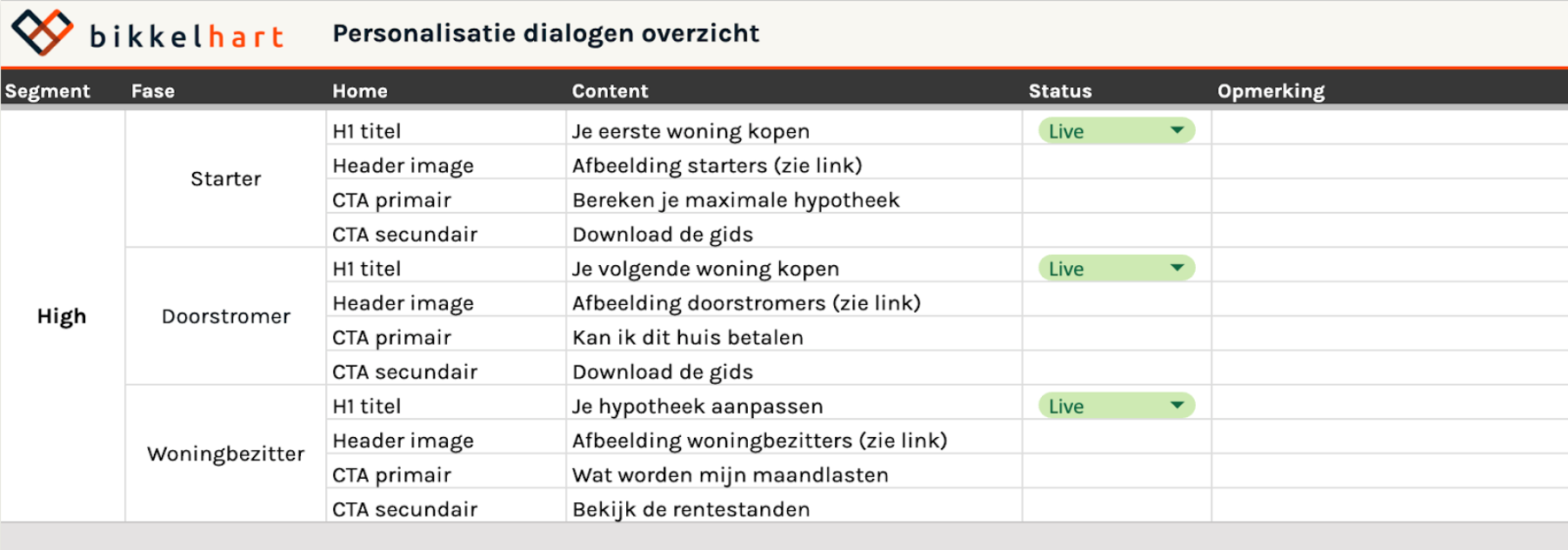
Task: Select the Segment column header
Action: (48, 90)
